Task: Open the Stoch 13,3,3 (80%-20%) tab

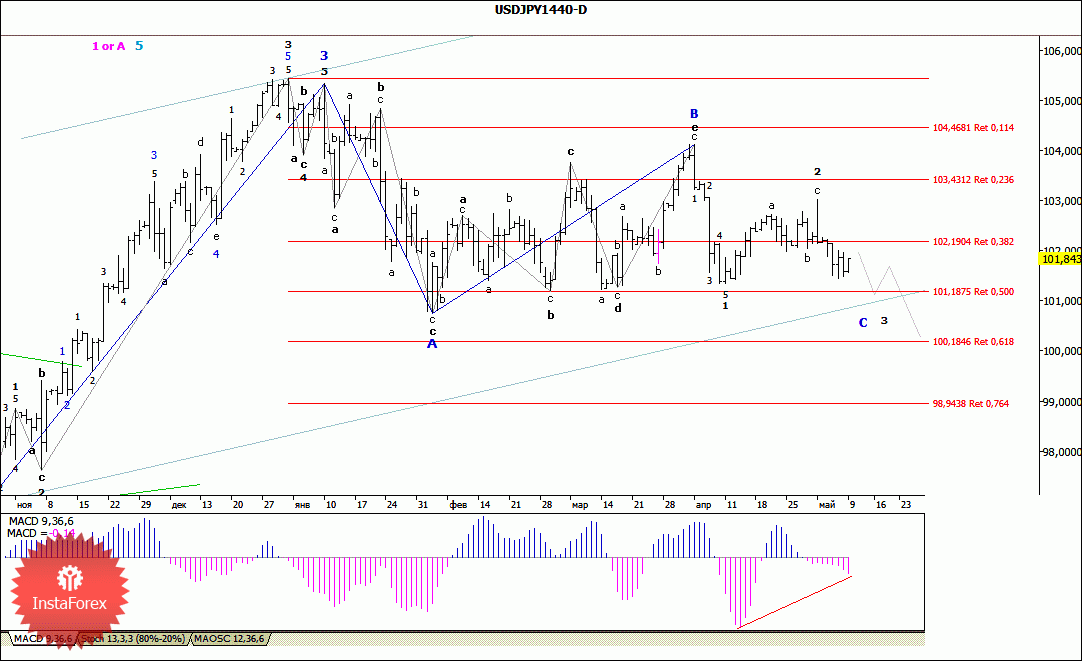Action: pyautogui.click(x=133, y=639)
